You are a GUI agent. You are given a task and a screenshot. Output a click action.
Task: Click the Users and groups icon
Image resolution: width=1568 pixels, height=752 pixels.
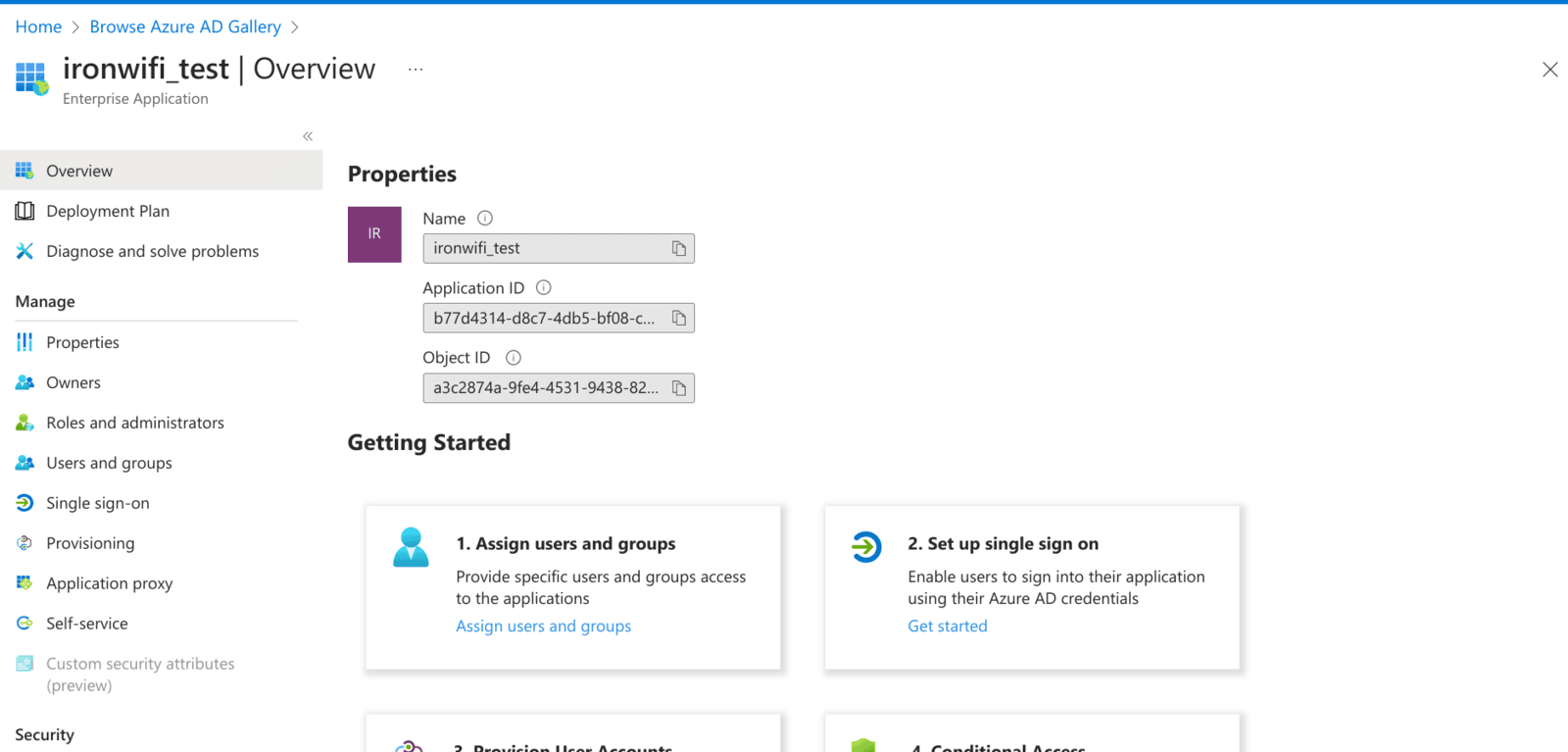point(24,463)
